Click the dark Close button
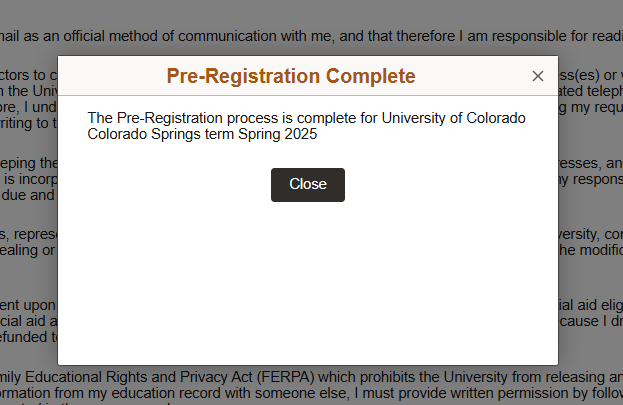This screenshot has width=623, height=405. [x=308, y=184]
